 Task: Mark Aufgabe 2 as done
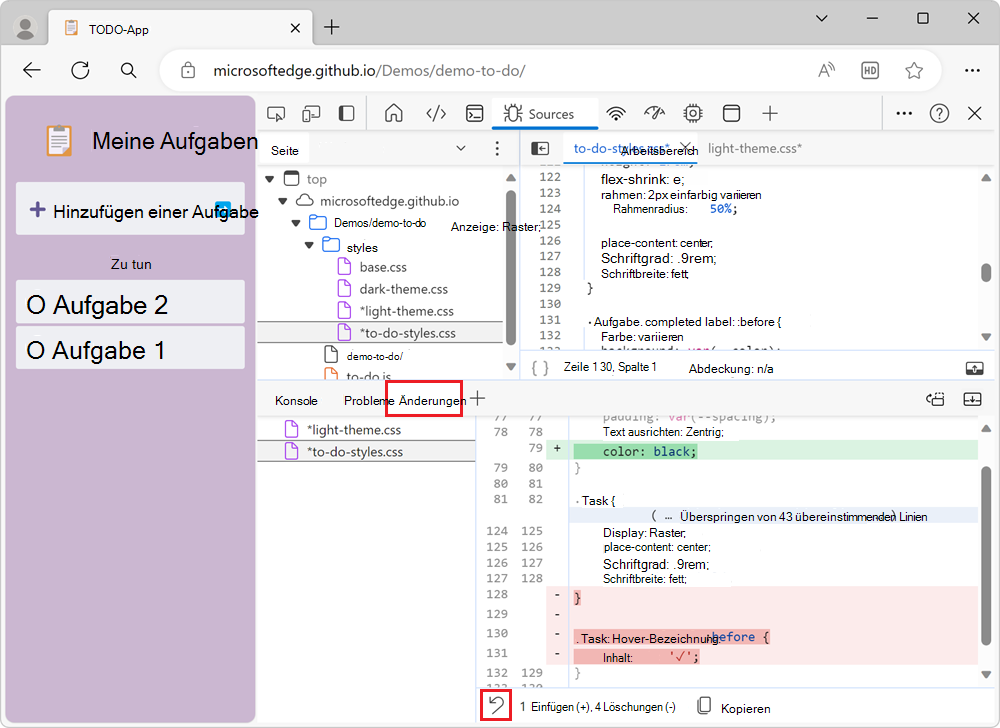(x=36, y=305)
